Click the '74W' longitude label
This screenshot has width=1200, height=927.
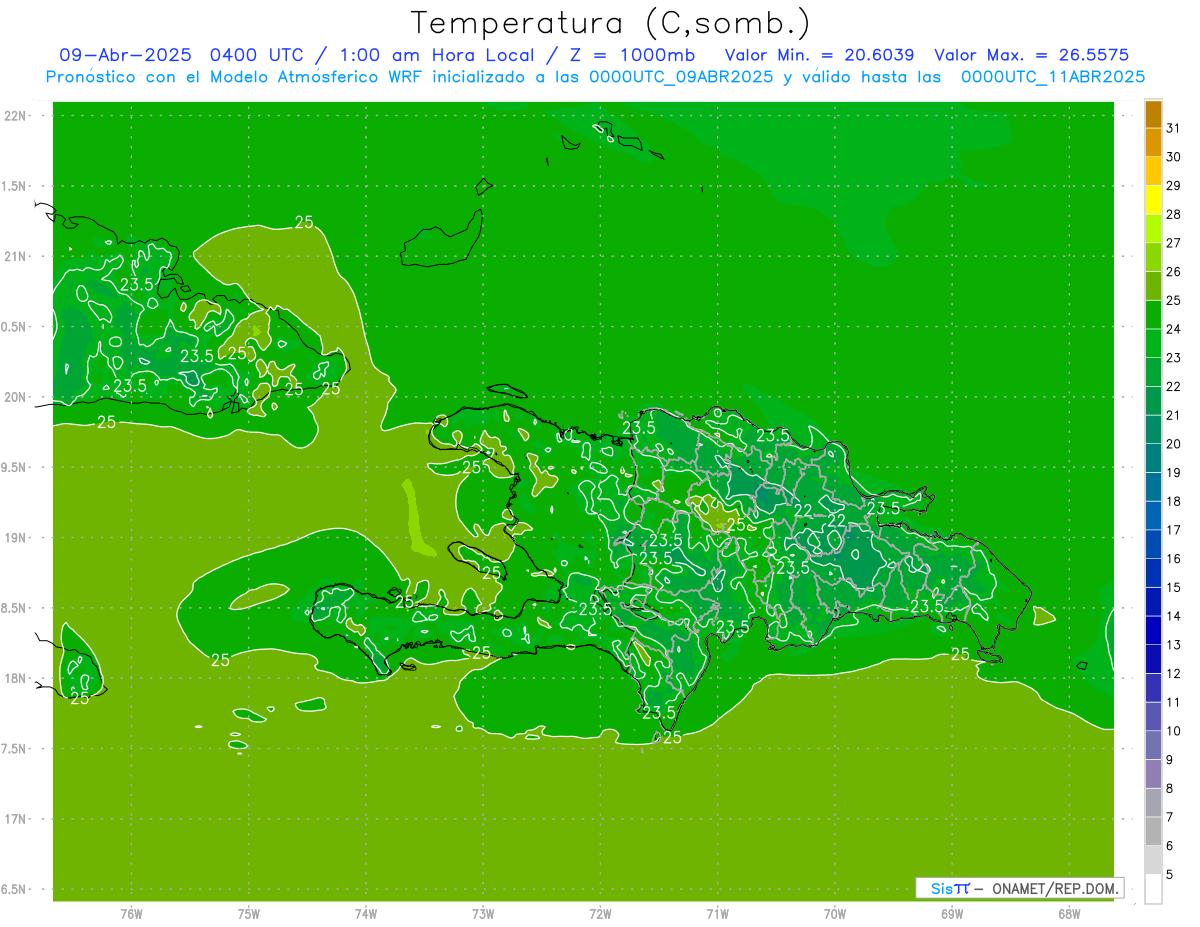[366, 913]
